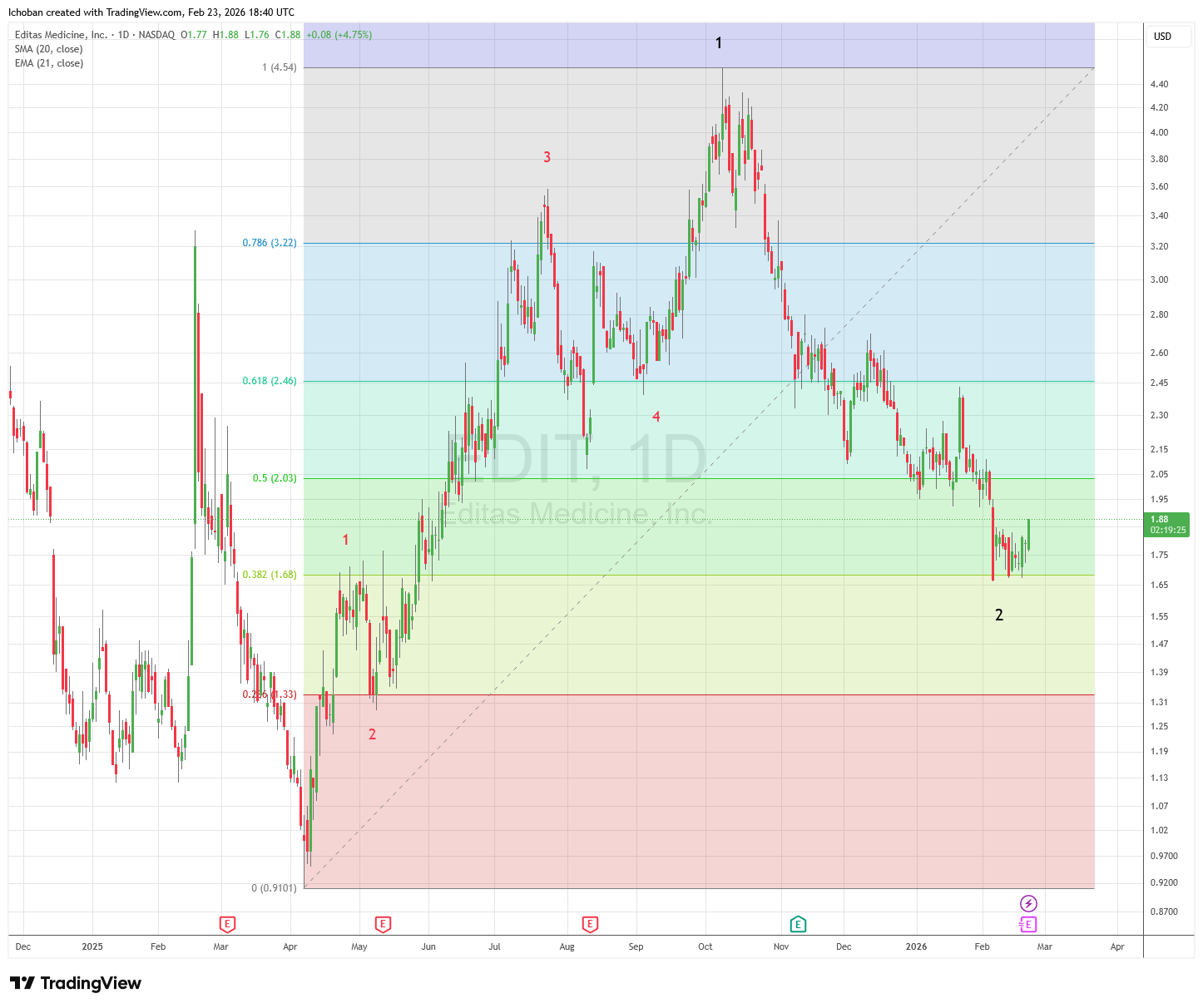Select the 0.618 (2.46) Fibonacci level label

coord(269,381)
